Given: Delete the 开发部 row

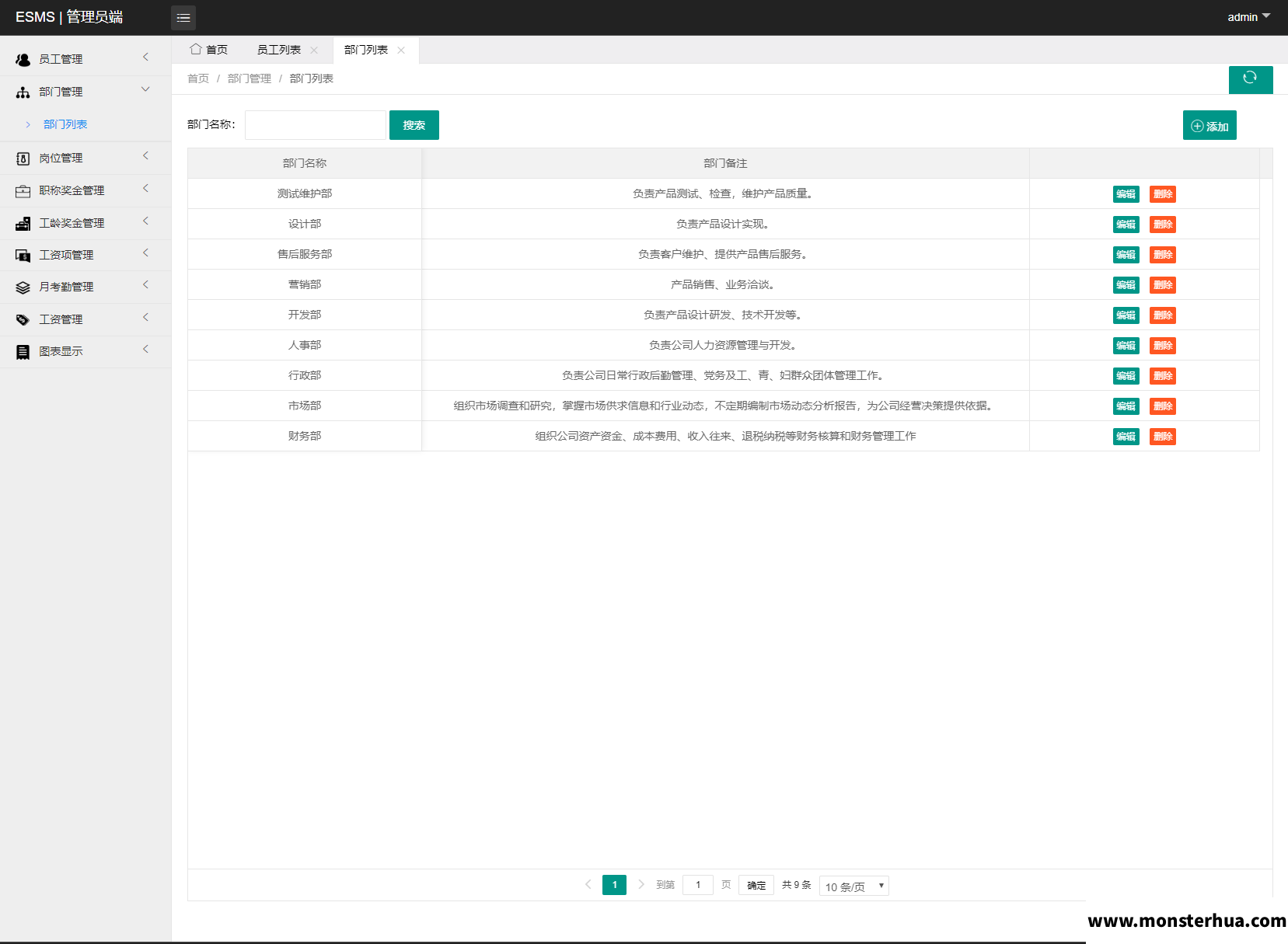Looking at the screenshot, I should pyautogui.click(x=1163, y=315).
